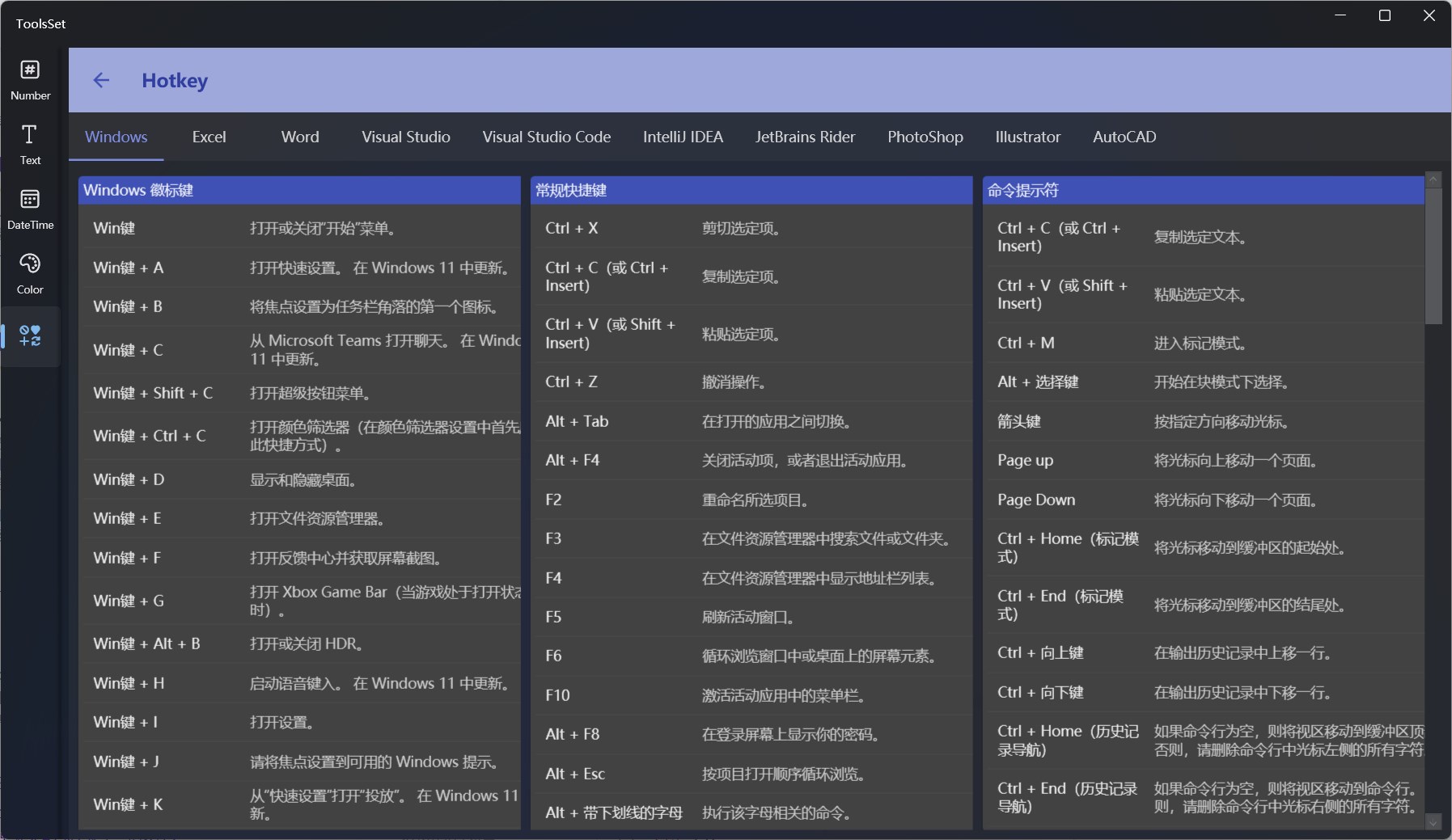Click the Win键 + B shortcut row
1452x840 pixels.
[x=301, y=306]
